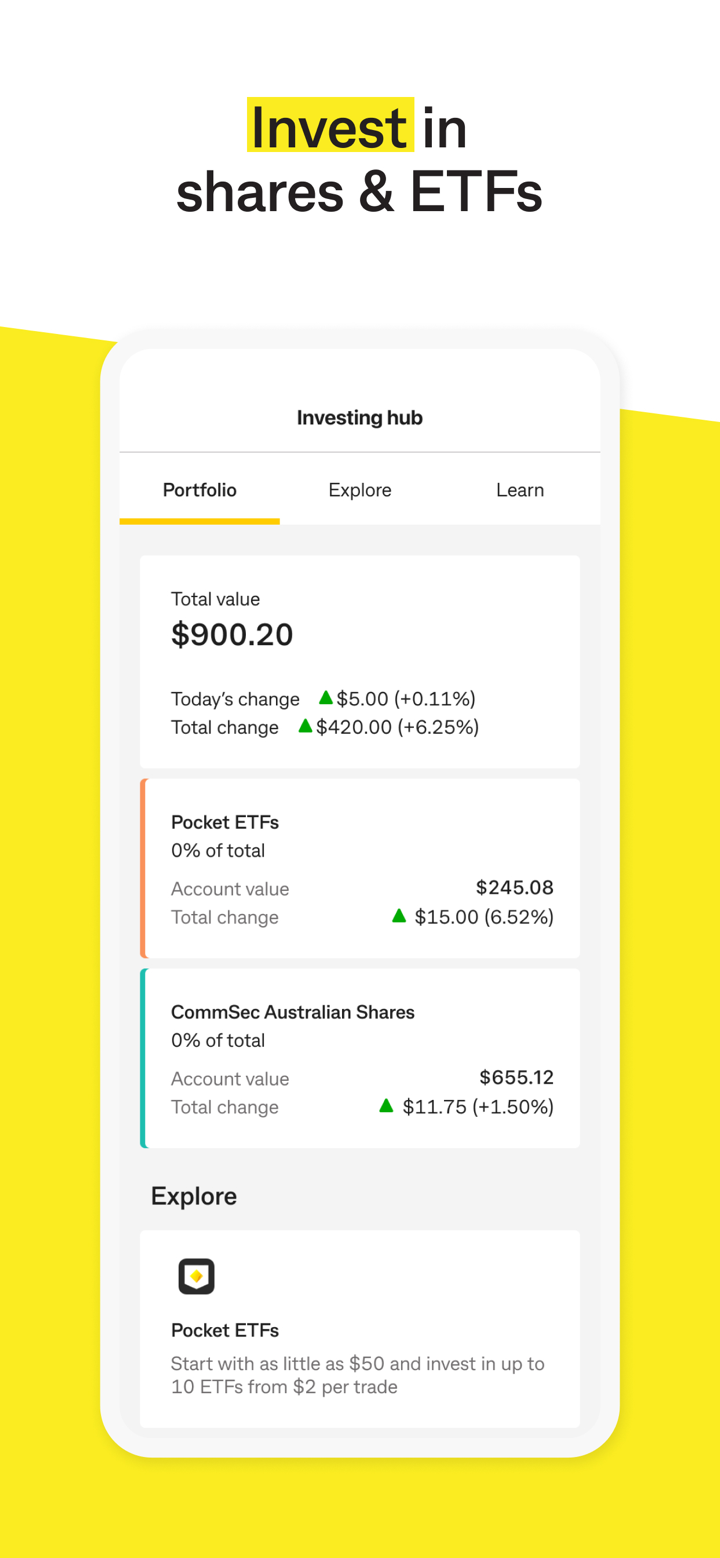Tap 'Start with as little as $50' description
Viewport: 720px width, 1558px height.
[x=357, y=1375]
